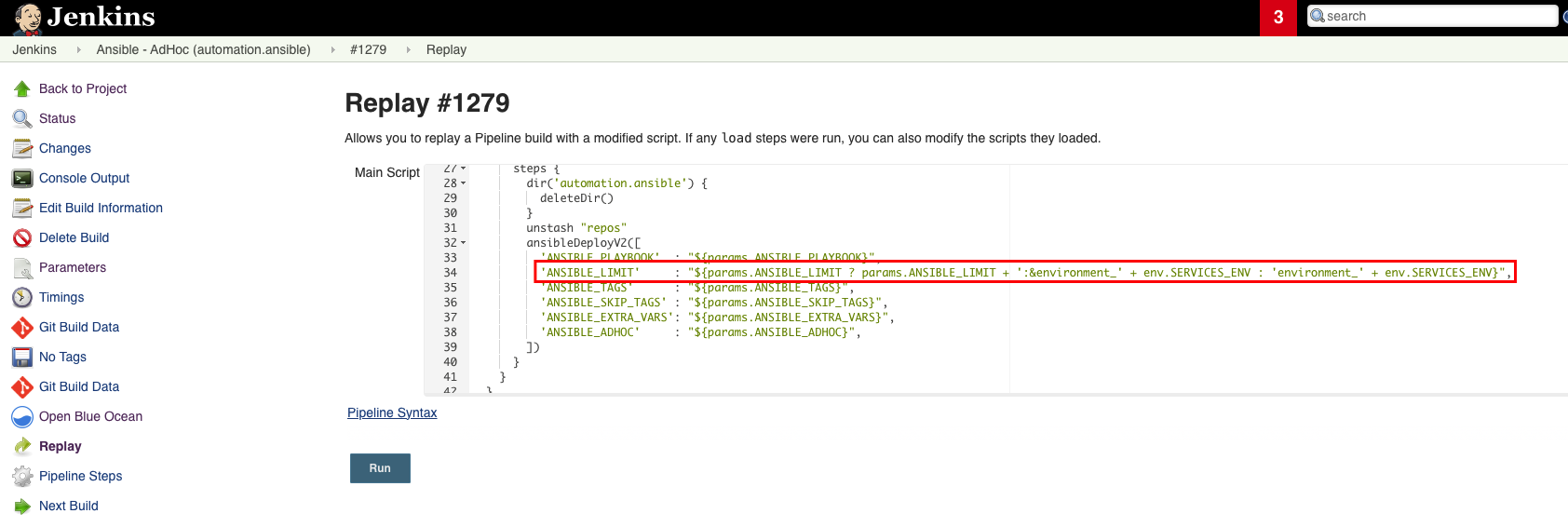Select Timings sidebar entry
Screen dimensions: 1568x527
pyautogui.click(x=61, y=297)
